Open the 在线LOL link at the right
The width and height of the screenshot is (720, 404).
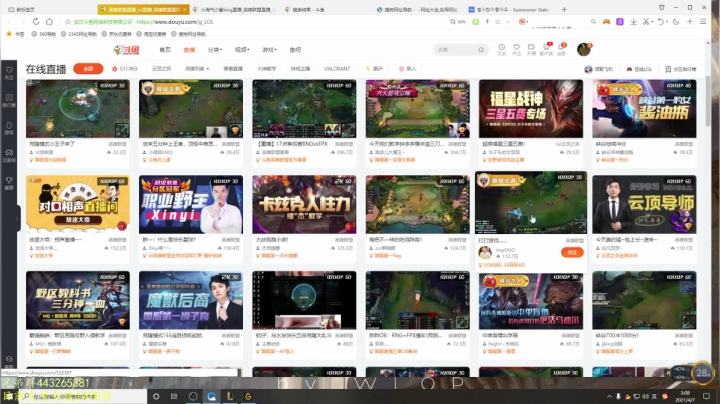point(639,69)
